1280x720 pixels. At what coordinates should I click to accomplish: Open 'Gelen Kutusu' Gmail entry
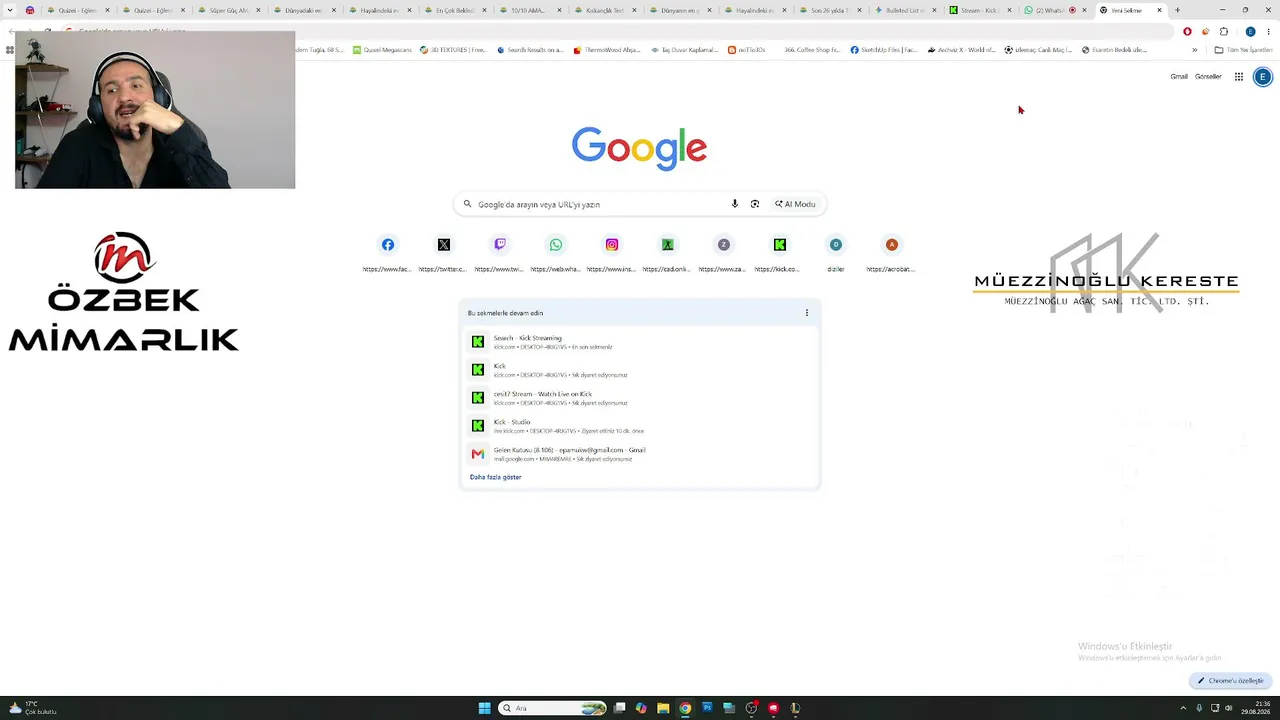[640, 454]
